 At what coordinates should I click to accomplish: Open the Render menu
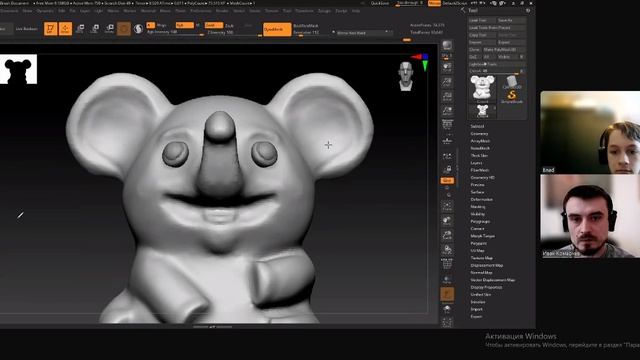point(222,11)
